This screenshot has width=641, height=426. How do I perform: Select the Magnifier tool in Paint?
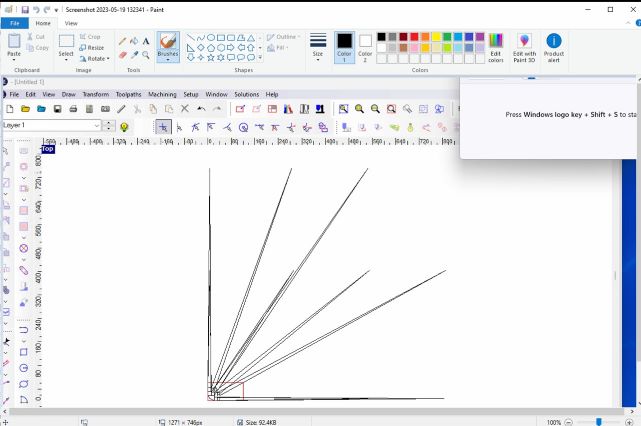point(146,55)
